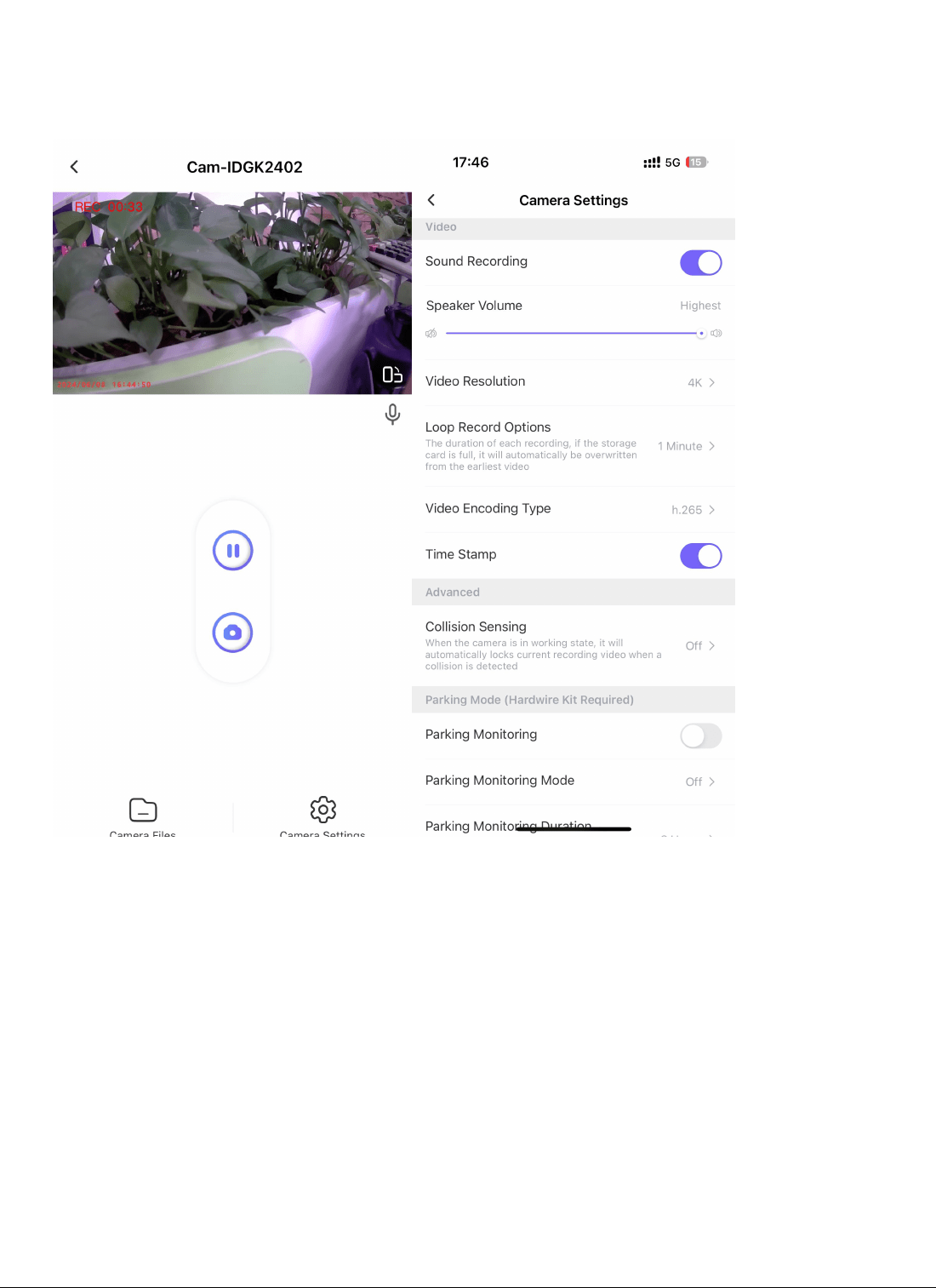Go back from Cam-IDGK2402 live view

74,167
